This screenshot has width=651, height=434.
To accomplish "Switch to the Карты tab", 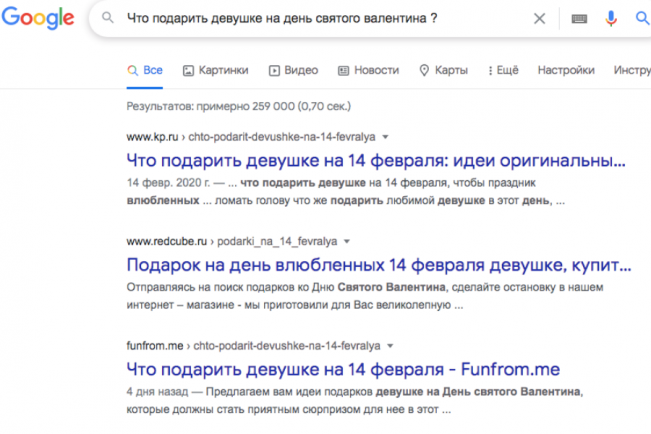I will [x=443, y=70].
